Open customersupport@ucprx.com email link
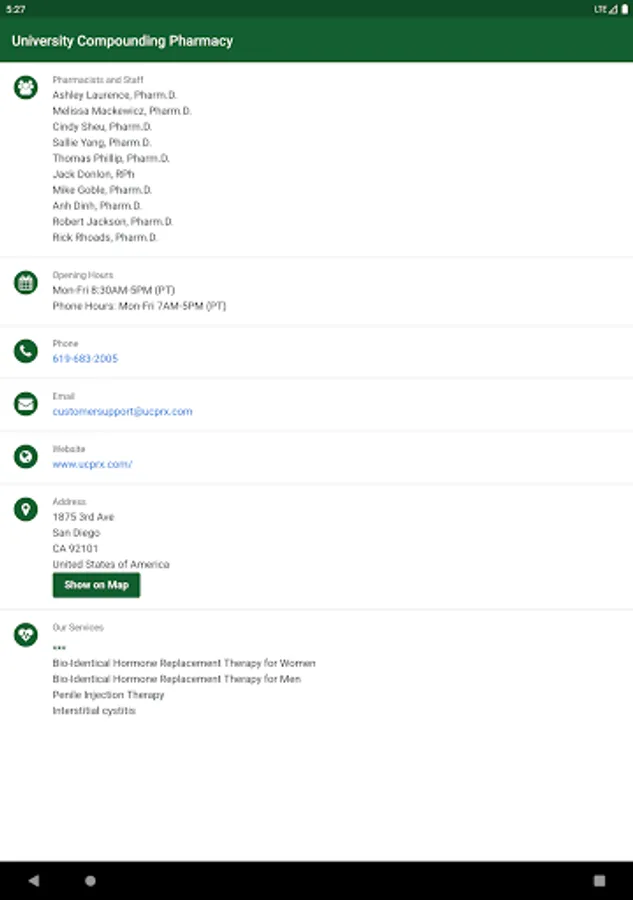The width and height of the screenshot is (633, 900). click(x=122, y=412)
